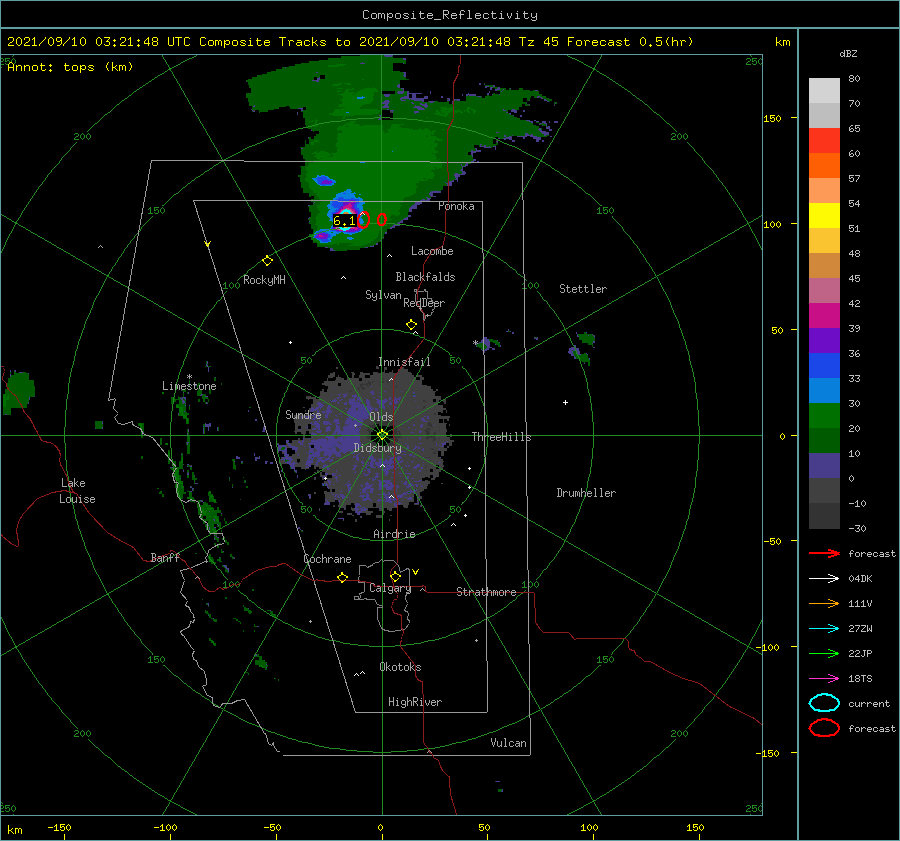The height and width of the screenshot is (841, 900).
Task: Click the yellow diamond marker below RedDeer
Action: [x=411, y=325]
